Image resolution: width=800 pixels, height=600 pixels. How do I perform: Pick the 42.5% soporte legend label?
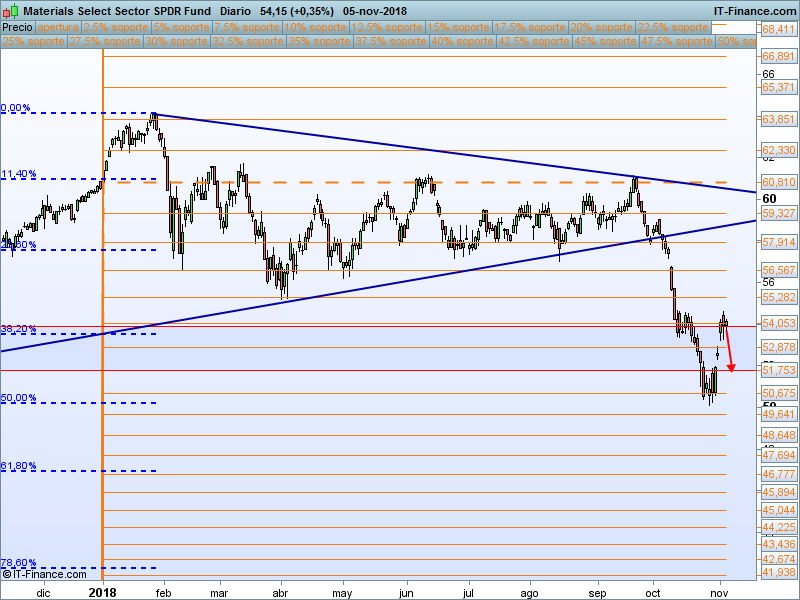[x=534, y=41]
